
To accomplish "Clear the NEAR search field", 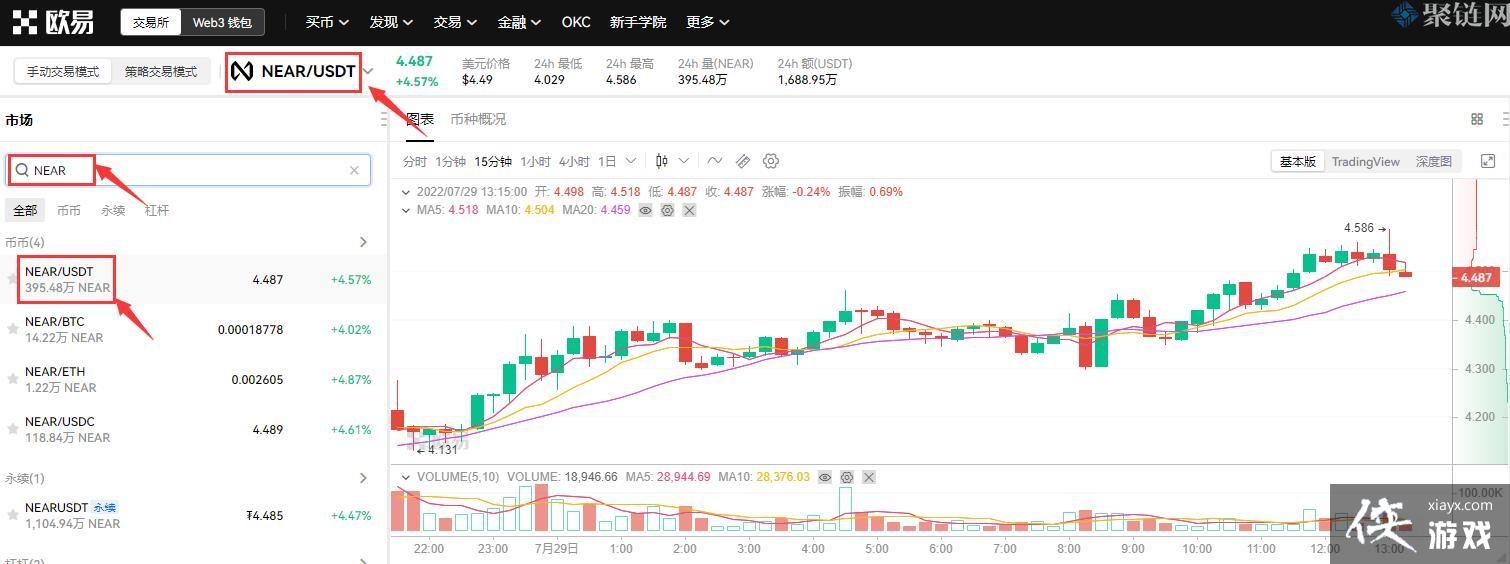I will click(354, 170).
